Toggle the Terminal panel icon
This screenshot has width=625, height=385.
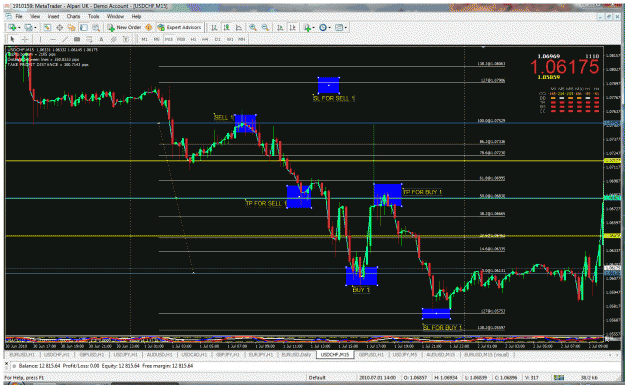(x=84, y=28)
